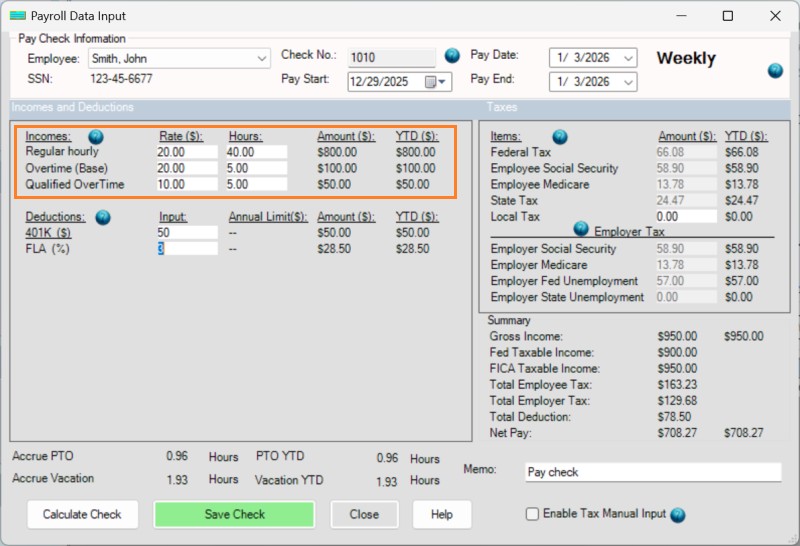Image resolution: width=800 pixels, height=546 pixels.
Task: Click the Incomes underlined header
Action: point(48,136)
